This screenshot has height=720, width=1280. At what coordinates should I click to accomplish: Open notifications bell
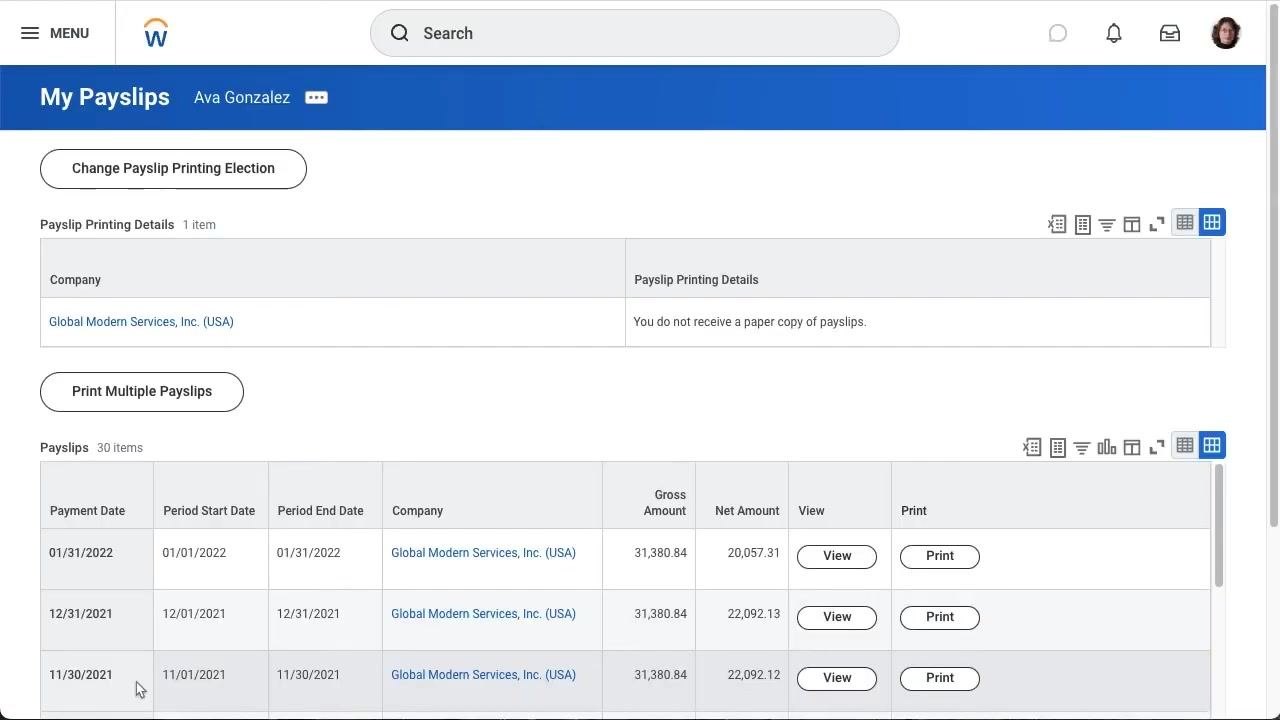1114,33
